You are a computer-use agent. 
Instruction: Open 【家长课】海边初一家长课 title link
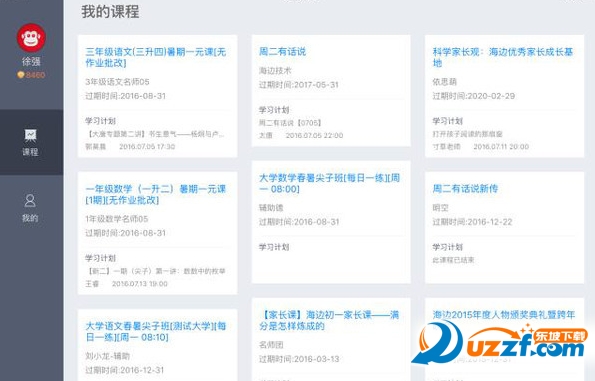click(x=329, y=320)
